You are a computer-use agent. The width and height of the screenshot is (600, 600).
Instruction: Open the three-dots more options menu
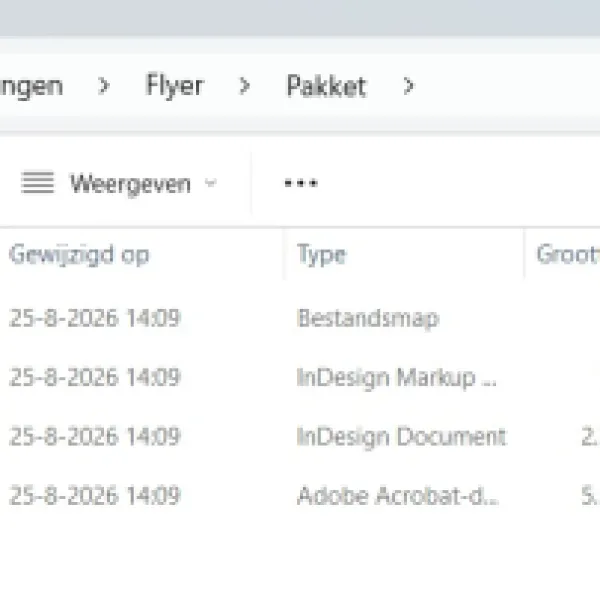click(x=301, y=183)
